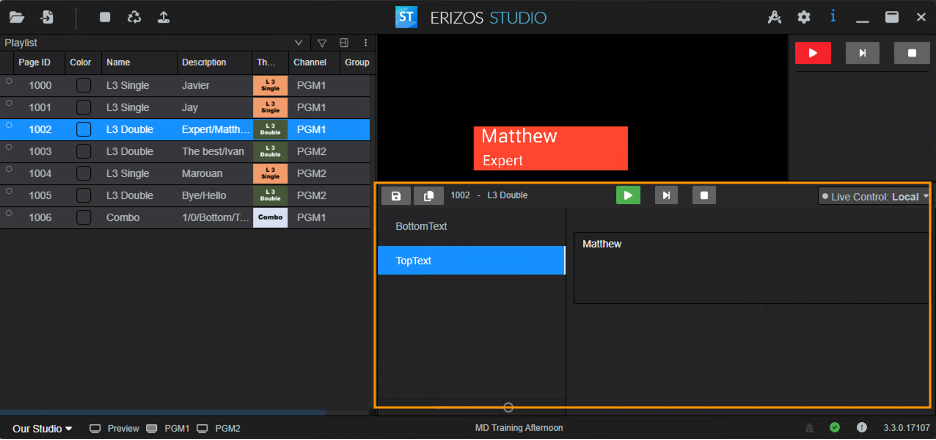Toggle the status circle for page 1000

point(9,84)
